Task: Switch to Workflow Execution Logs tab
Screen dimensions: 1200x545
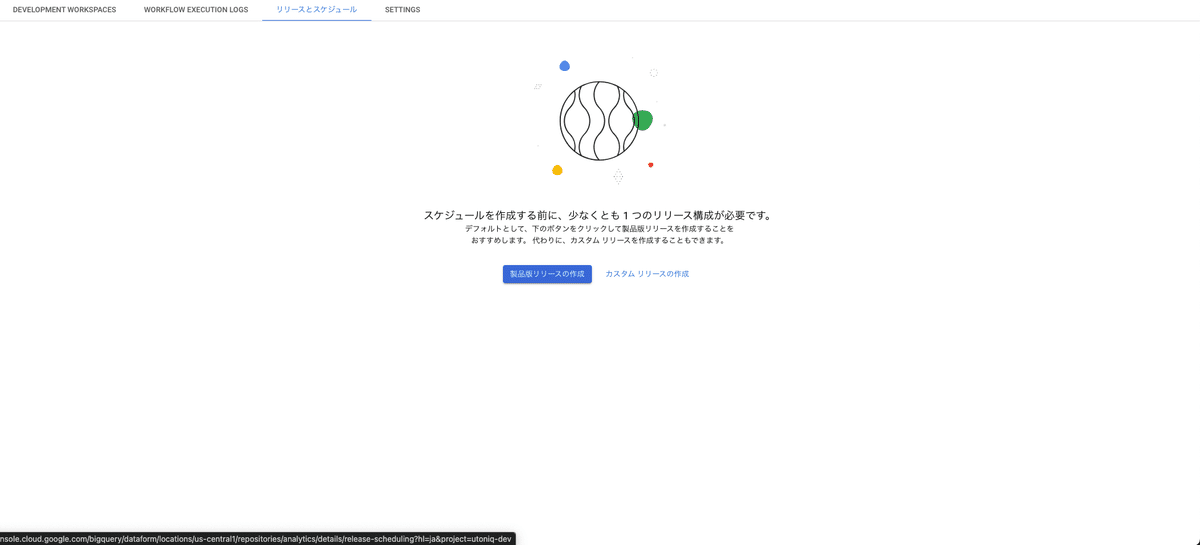Action: 196,10
